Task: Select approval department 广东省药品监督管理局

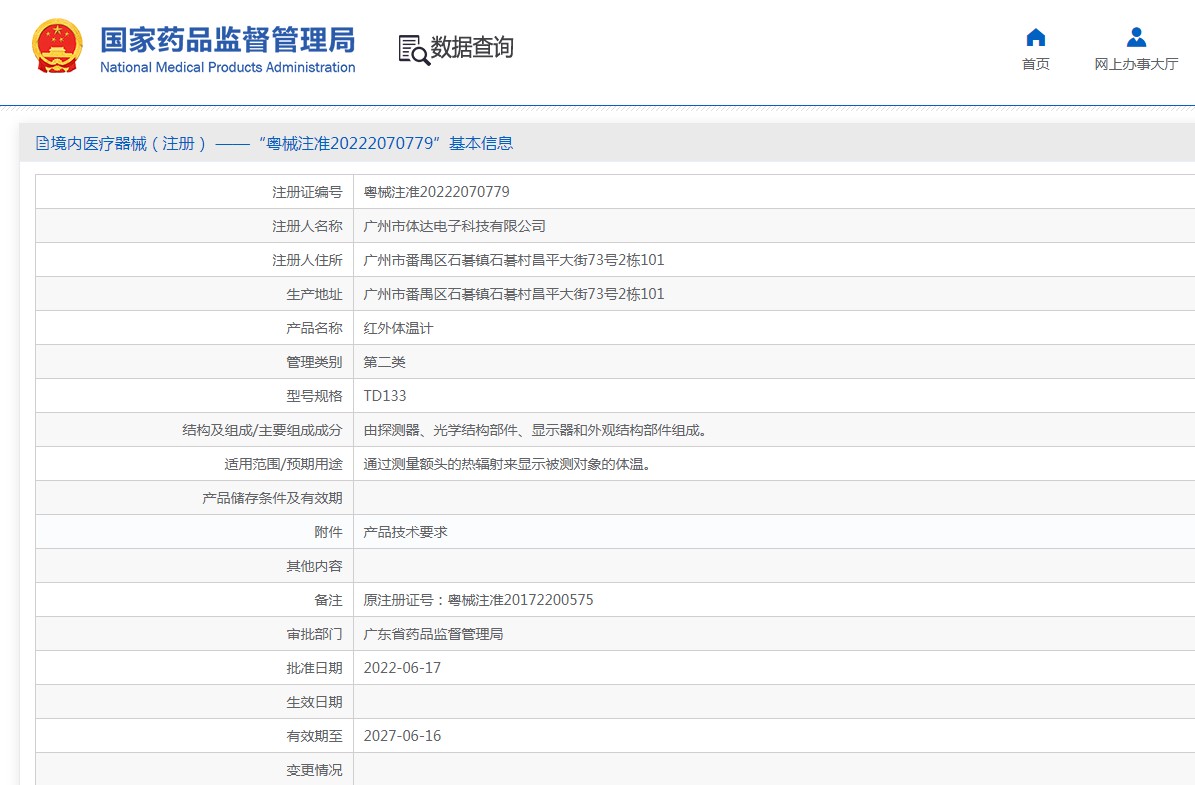Action: click(x=433, y=634)
